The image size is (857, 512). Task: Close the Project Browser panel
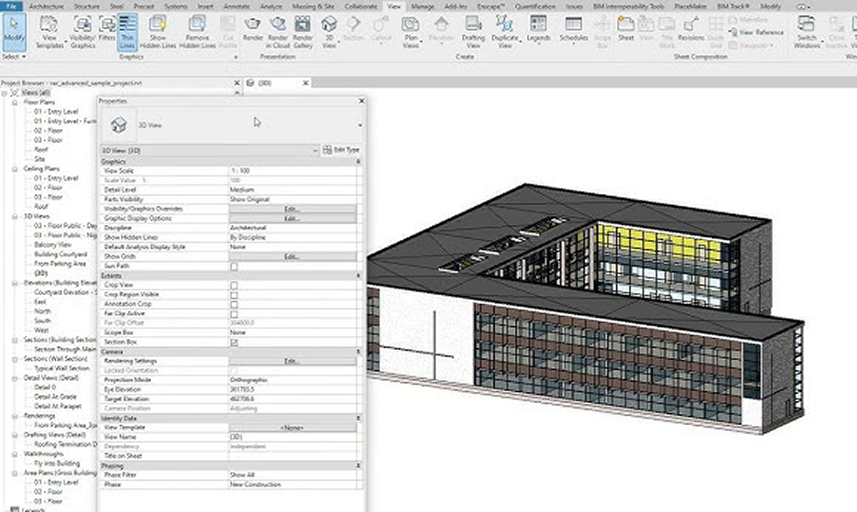click(237, 83)
